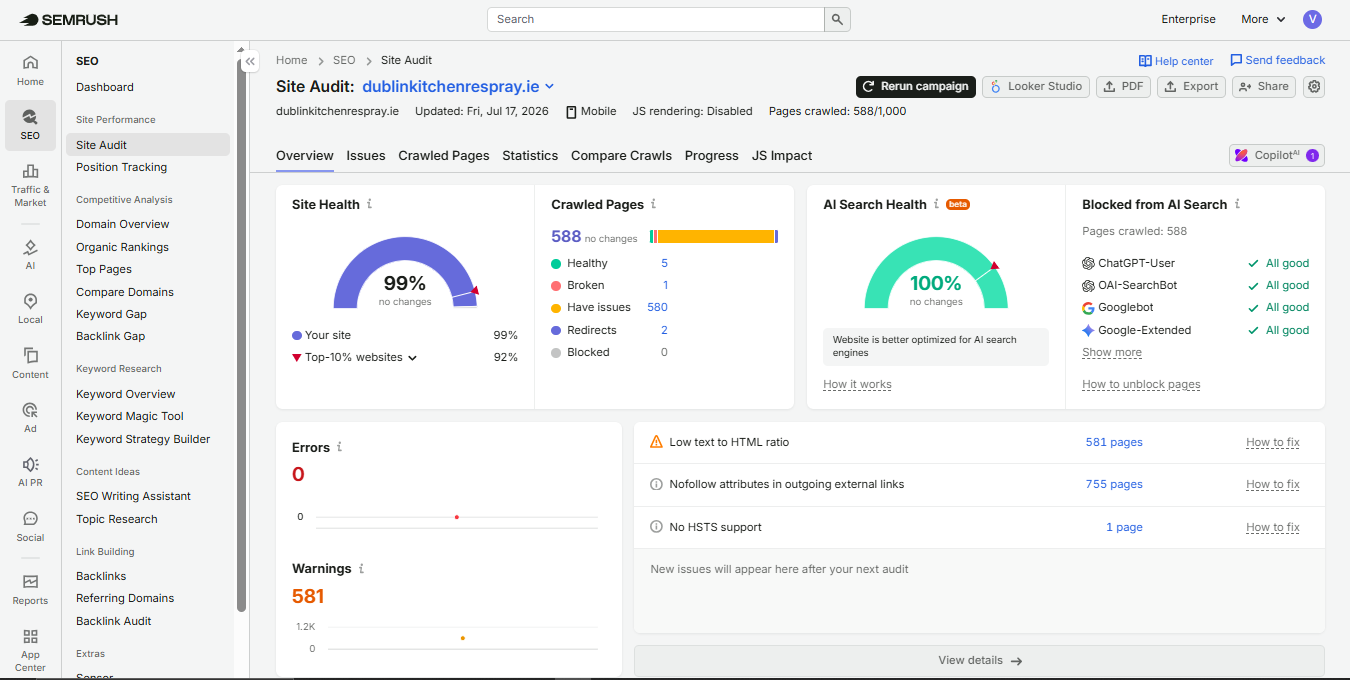Open 581 pages link for Low text ratio
The image size is (1350, 680).
point(1114,442)
